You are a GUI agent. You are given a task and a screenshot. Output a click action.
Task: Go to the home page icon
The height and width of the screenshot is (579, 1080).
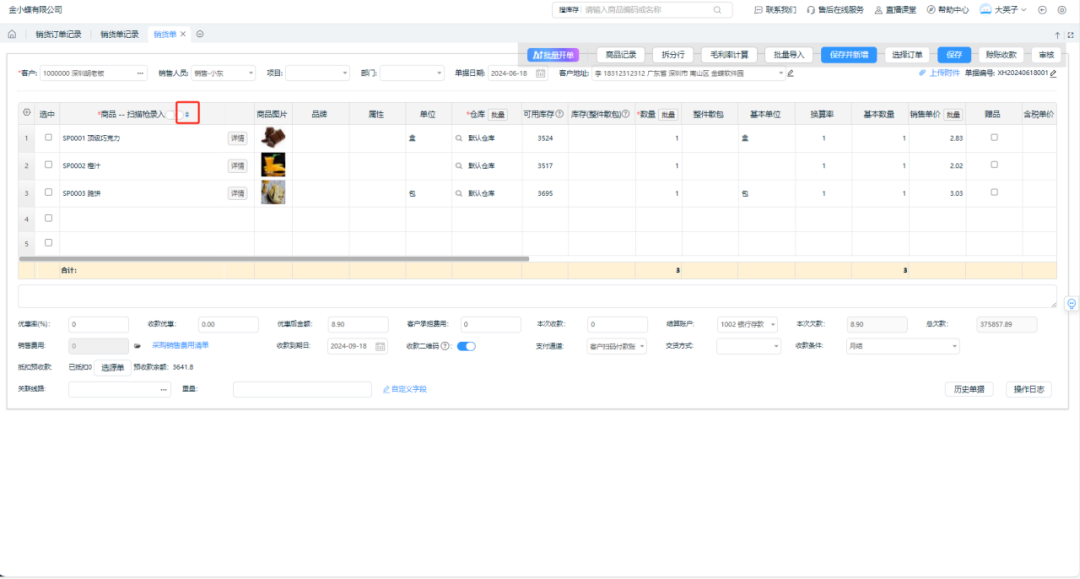point(12,34)
